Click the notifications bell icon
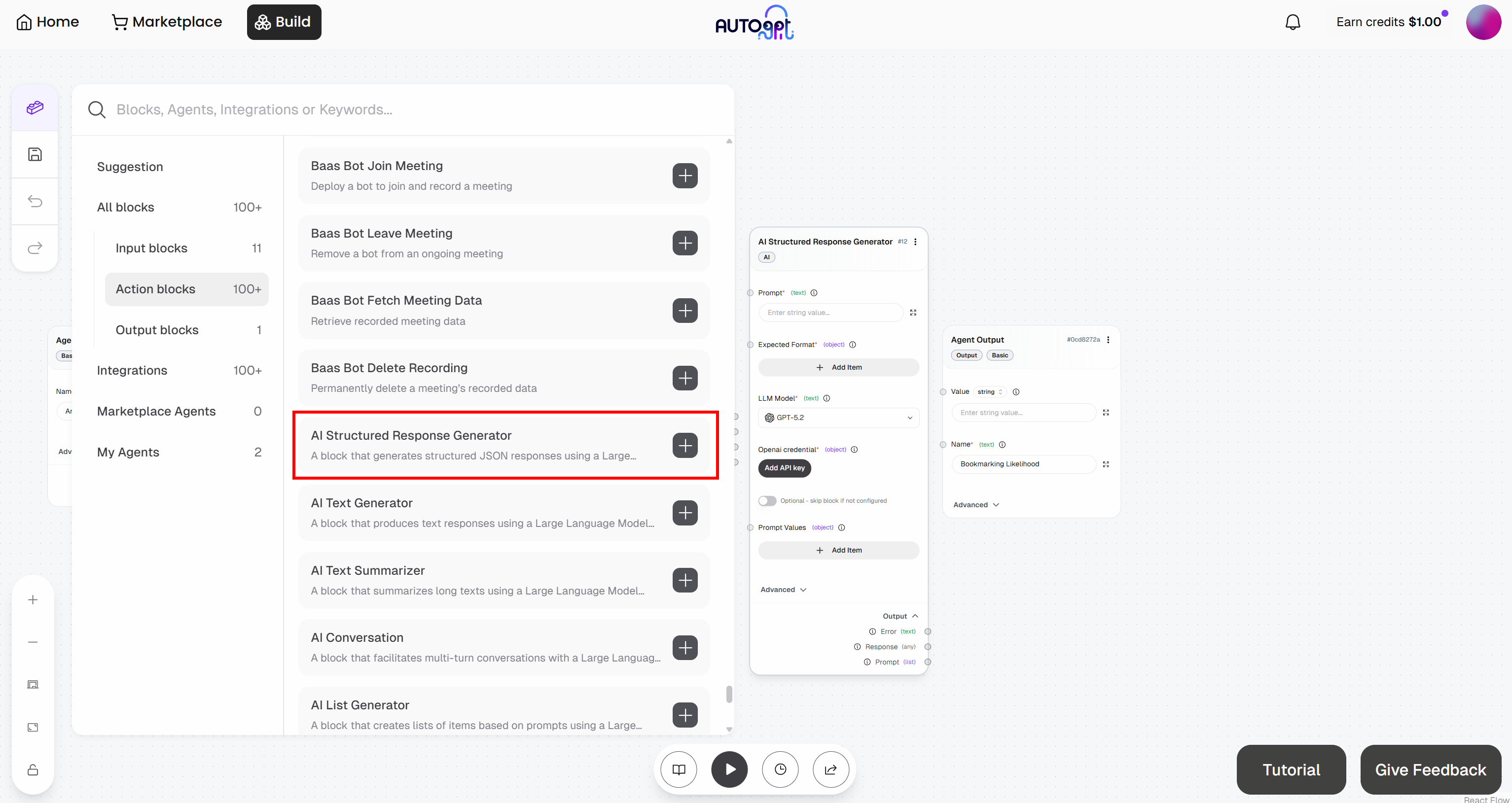The height and width of the screenshot is (803, 1512). pyautogui.click(x=1293, y=22)
